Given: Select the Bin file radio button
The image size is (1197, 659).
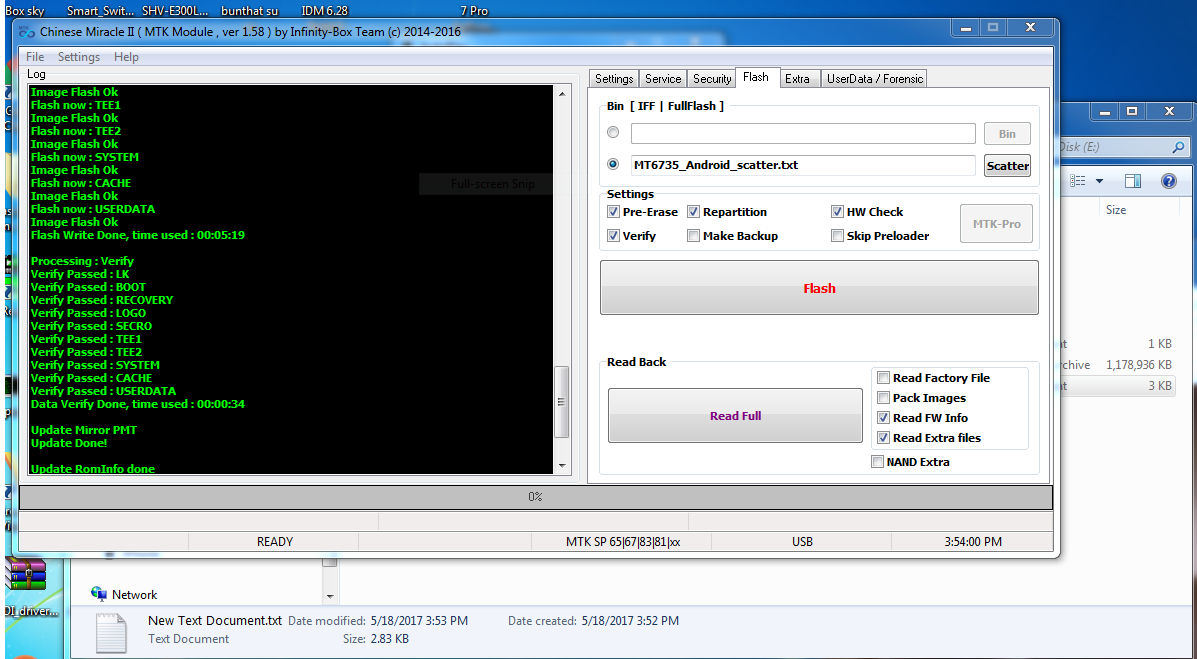Looking at the screenshot, I should click(613, 133).
